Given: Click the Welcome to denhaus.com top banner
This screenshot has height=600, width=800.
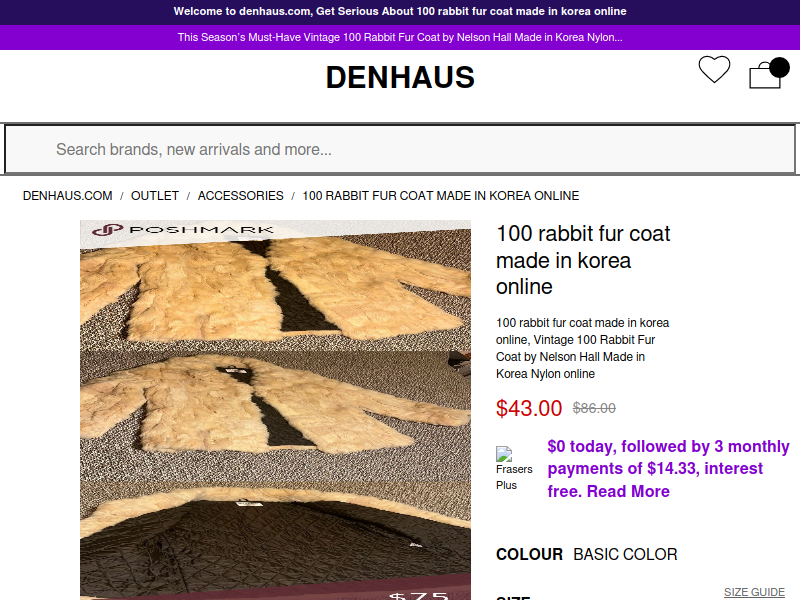Looking at the screenshot, I should tap(400, 12).
